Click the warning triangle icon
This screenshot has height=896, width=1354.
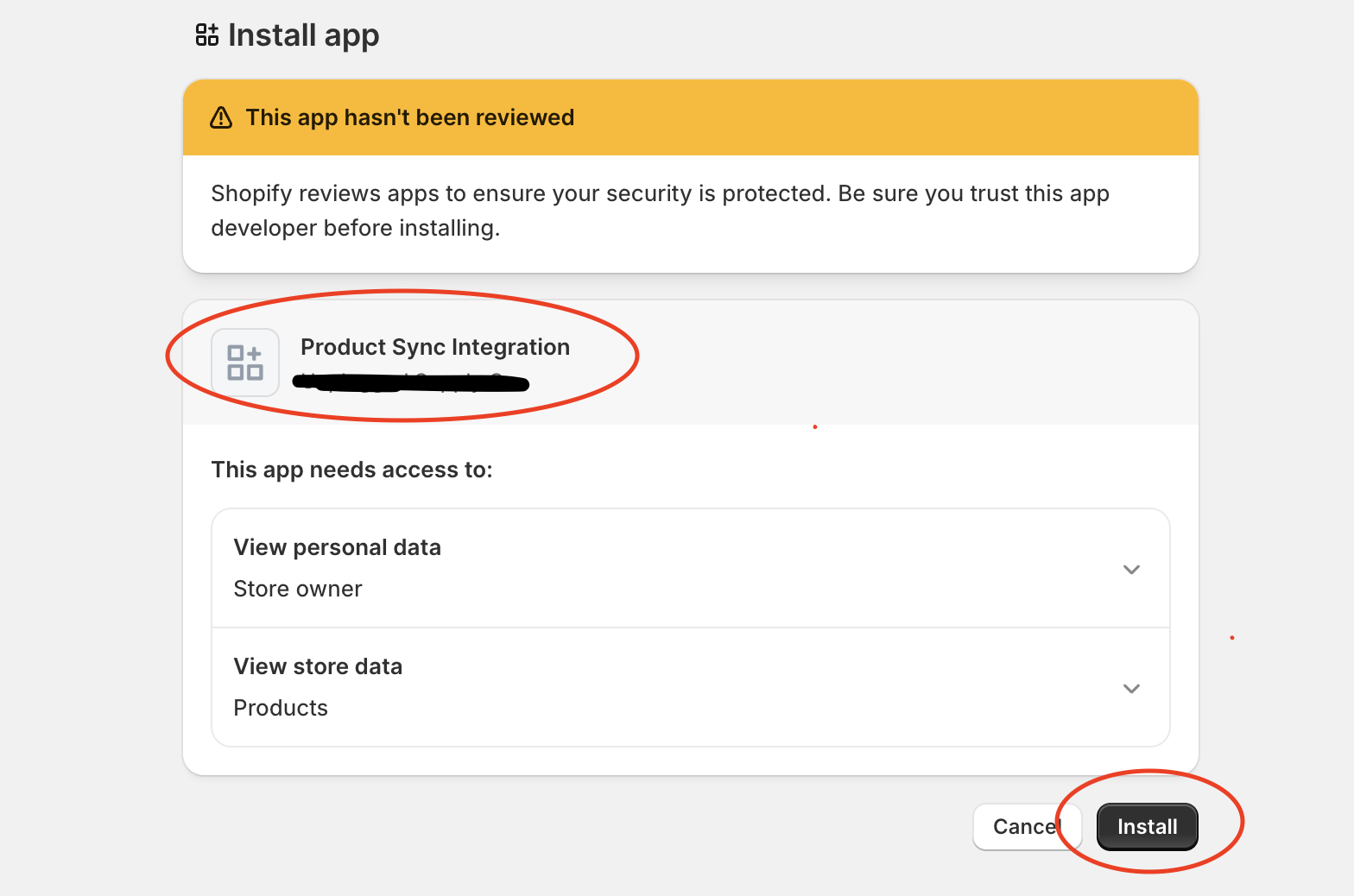pos(221,117)
